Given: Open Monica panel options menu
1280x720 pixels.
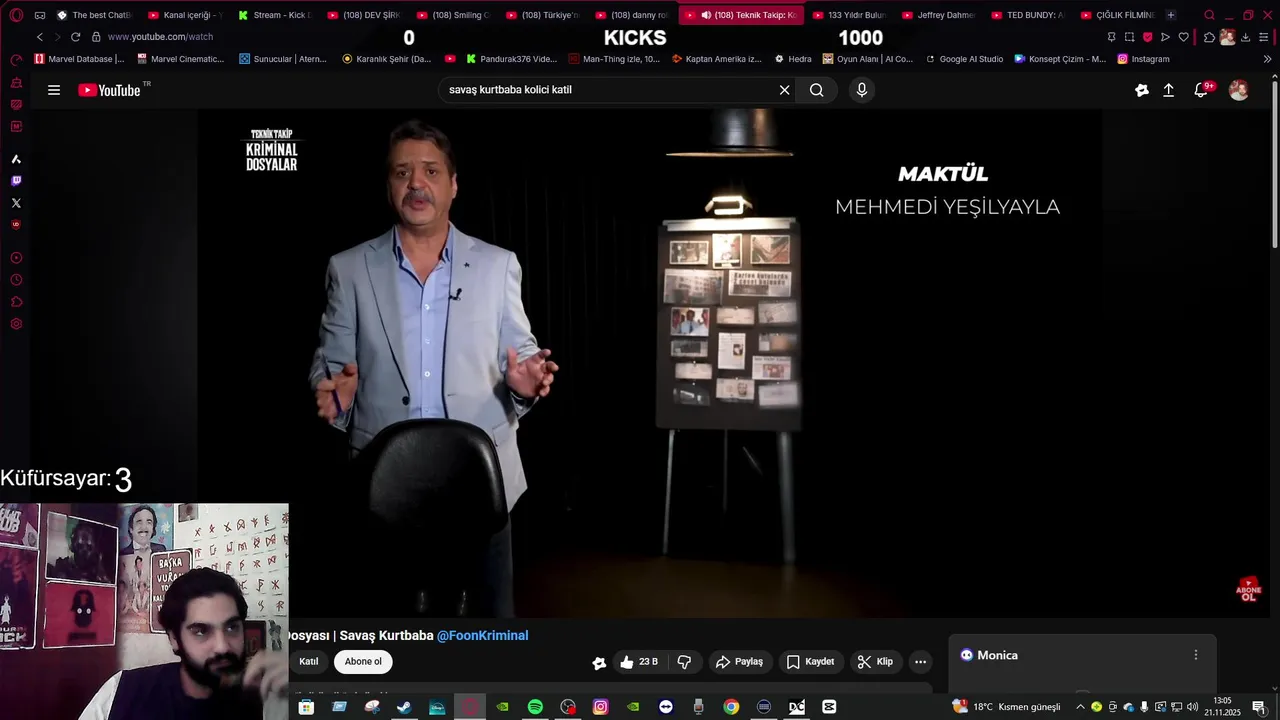Looking at the screenshot, I should [1195, 655].
